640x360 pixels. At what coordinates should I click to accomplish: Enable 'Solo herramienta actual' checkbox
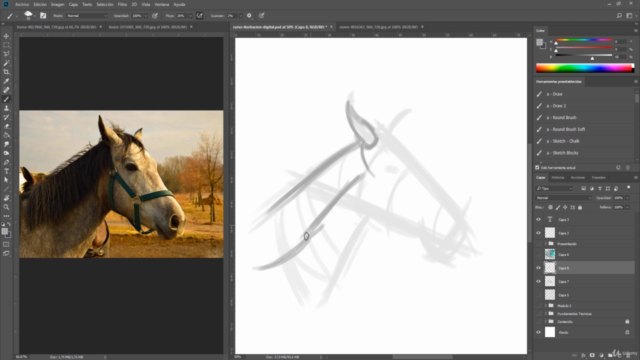pyautogui.click(x=537, y=168)
